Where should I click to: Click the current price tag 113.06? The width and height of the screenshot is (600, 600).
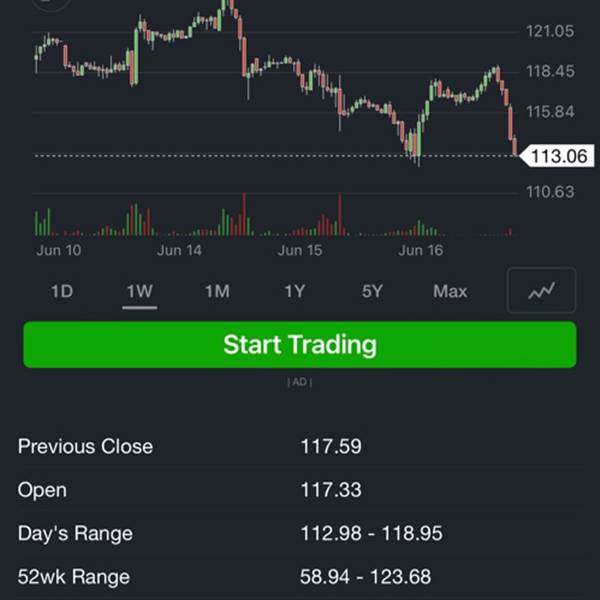[558, 156]
